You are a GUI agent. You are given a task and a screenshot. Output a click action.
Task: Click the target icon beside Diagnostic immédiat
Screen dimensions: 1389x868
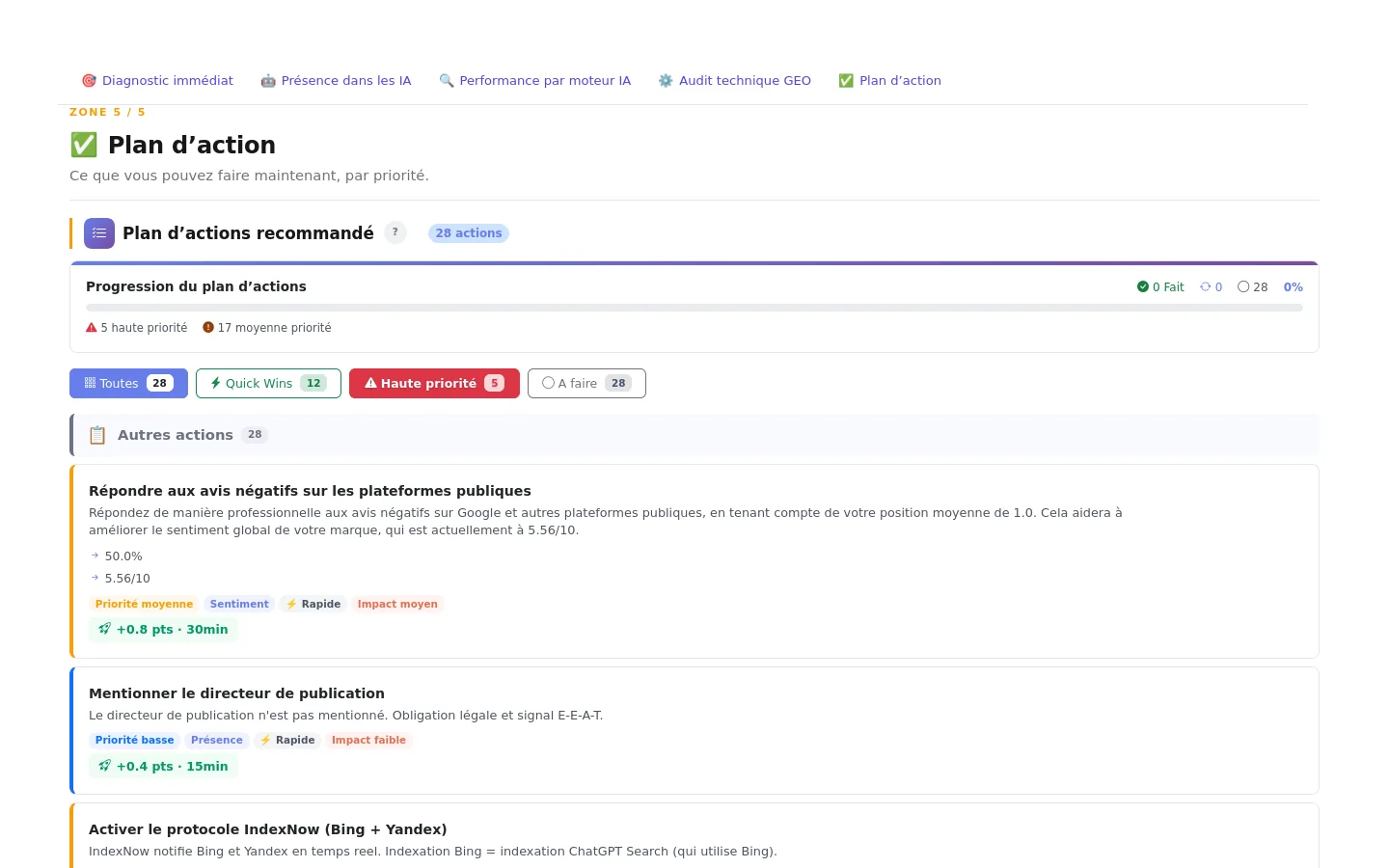pos(89,81)
